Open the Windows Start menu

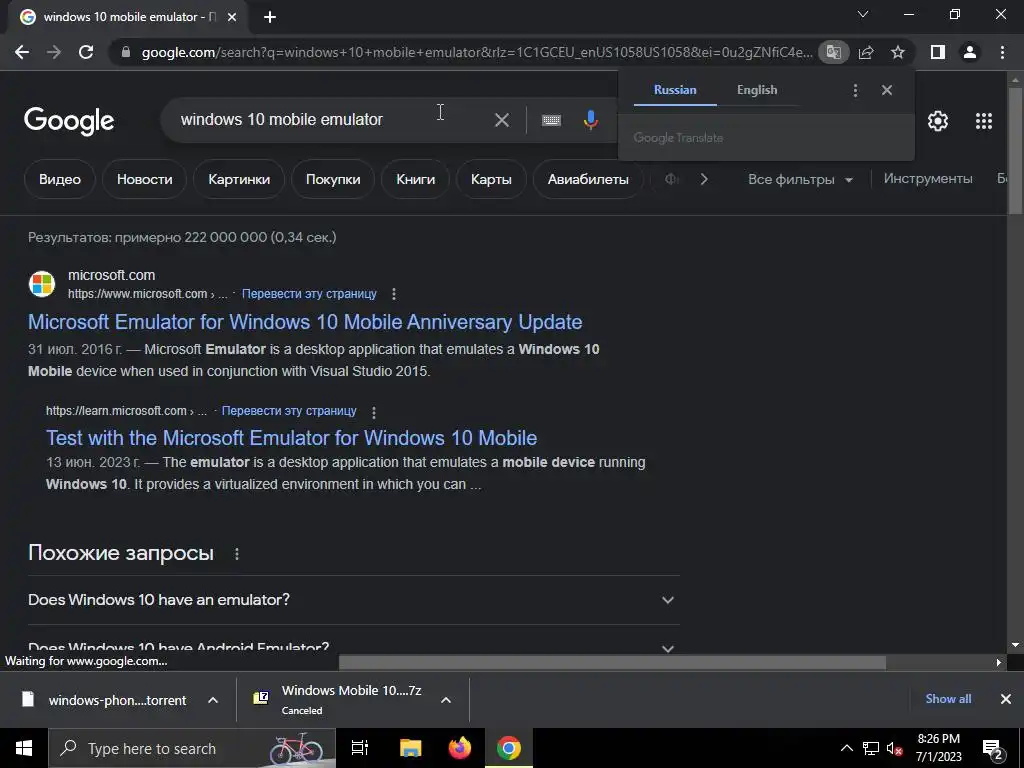point(24,748)
